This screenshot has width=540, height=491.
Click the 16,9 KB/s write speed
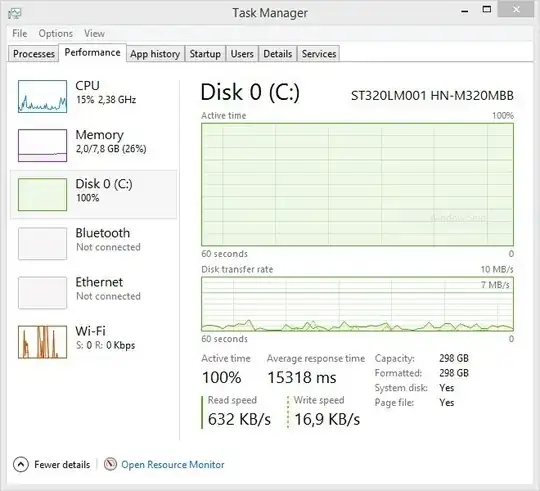[327, 419]
